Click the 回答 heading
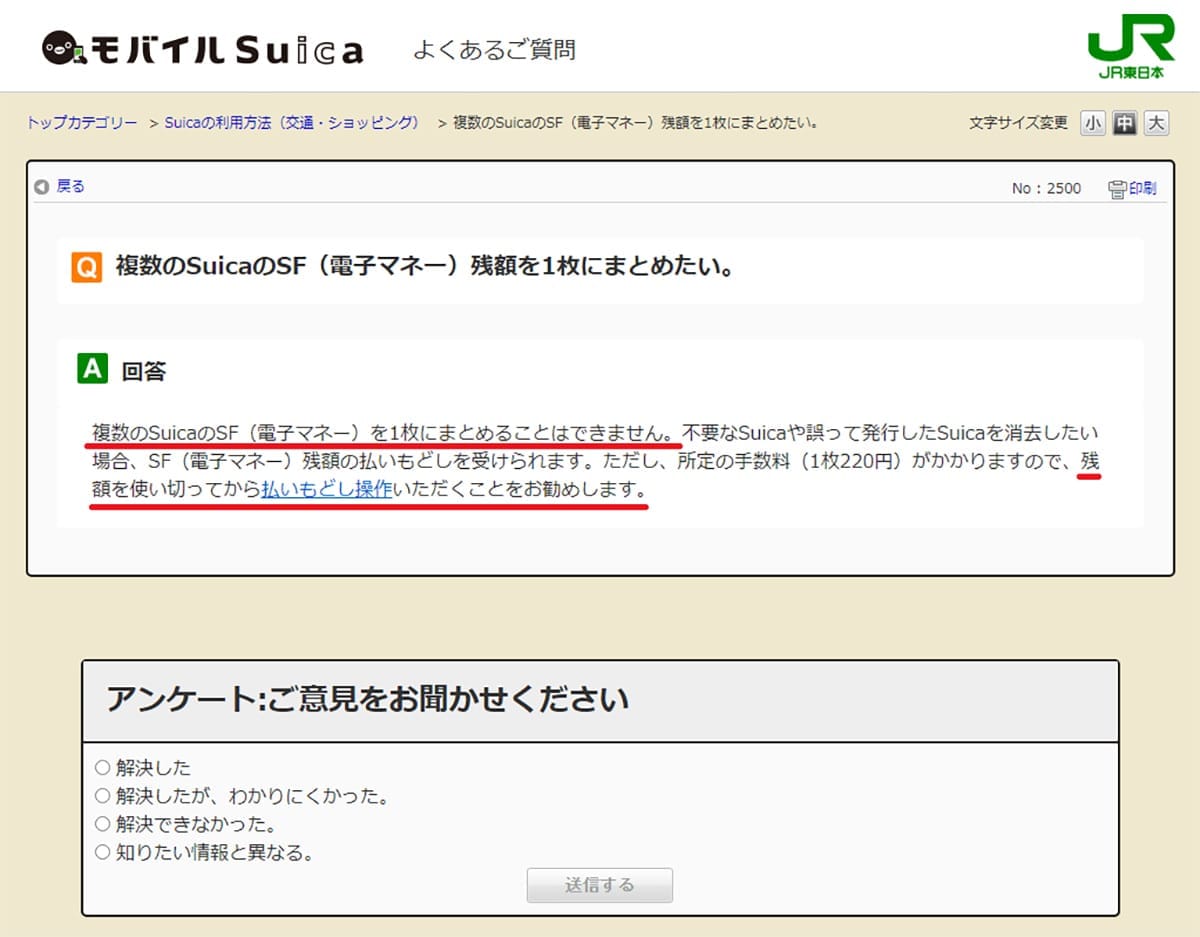The height and width of the screenshot is (937, 1200). click(x=144, y=371)
